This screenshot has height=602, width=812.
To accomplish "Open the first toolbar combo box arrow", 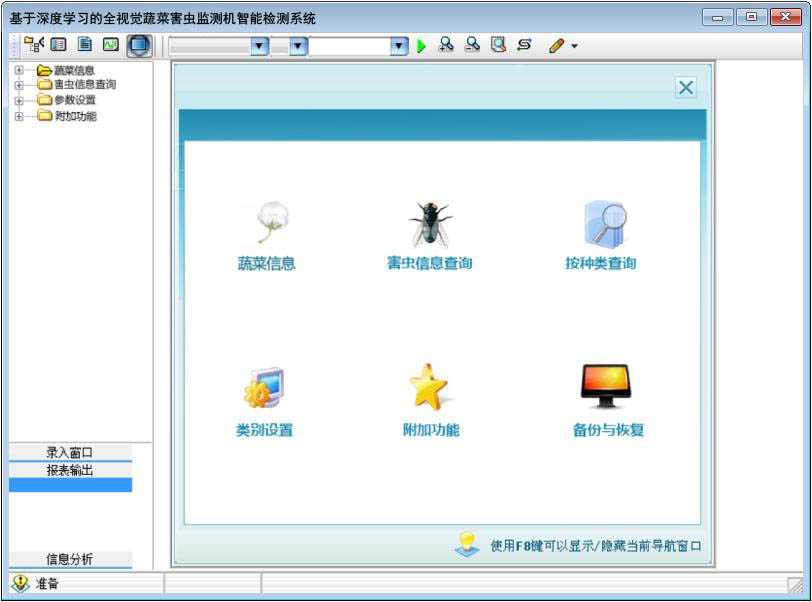I will 259,46.
